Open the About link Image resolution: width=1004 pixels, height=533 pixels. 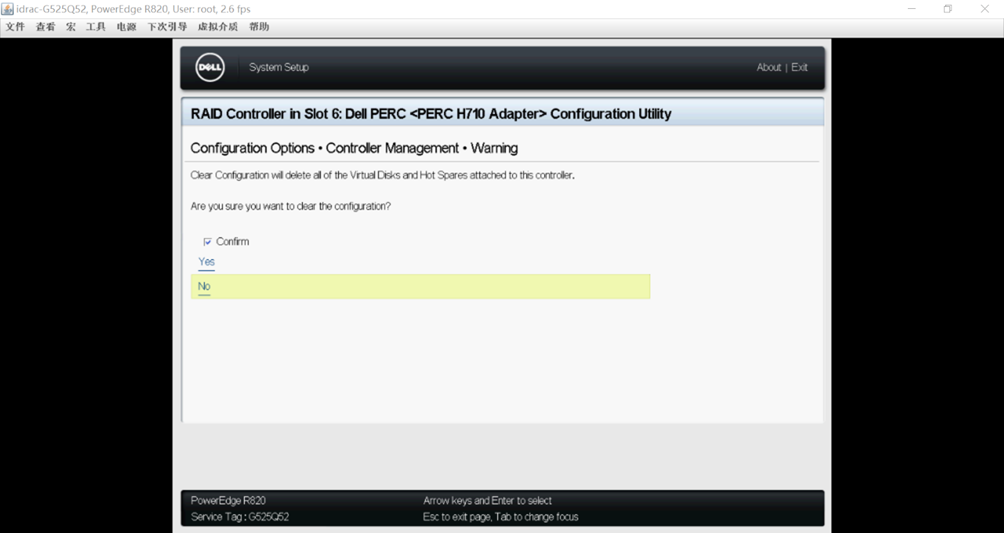click(768, 67)
